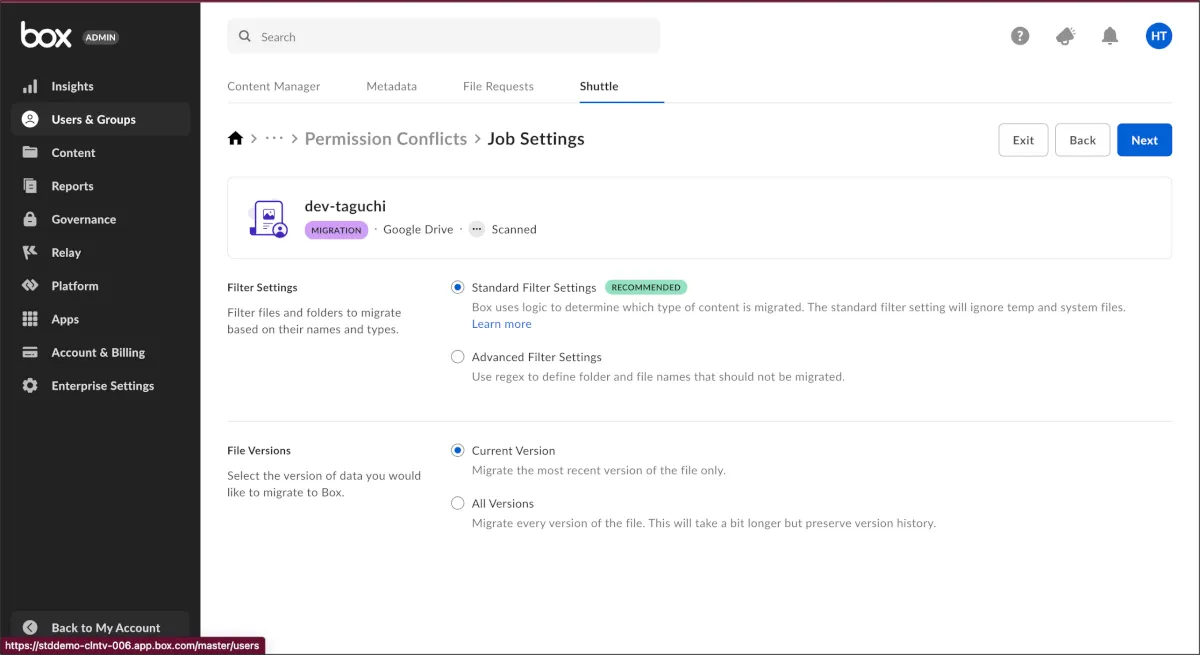The height and width of the screenshot is (655, 1200).
Task: Click the announcements megaphone icon
Action: (x=1065, y=36)
